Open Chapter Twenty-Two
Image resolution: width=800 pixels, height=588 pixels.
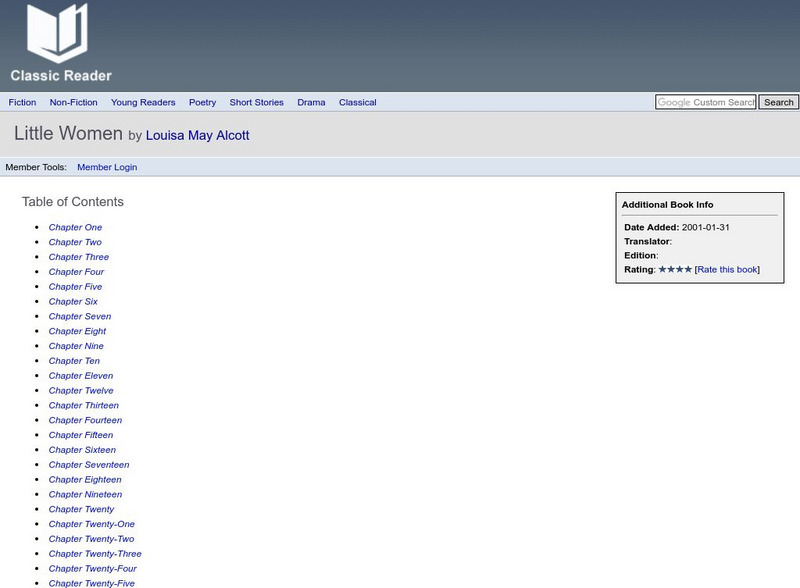91,539
